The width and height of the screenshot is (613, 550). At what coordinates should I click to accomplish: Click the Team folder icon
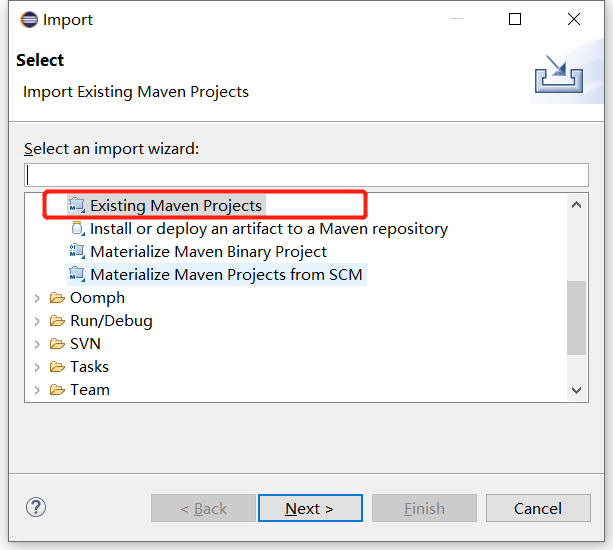click(57, 390)
